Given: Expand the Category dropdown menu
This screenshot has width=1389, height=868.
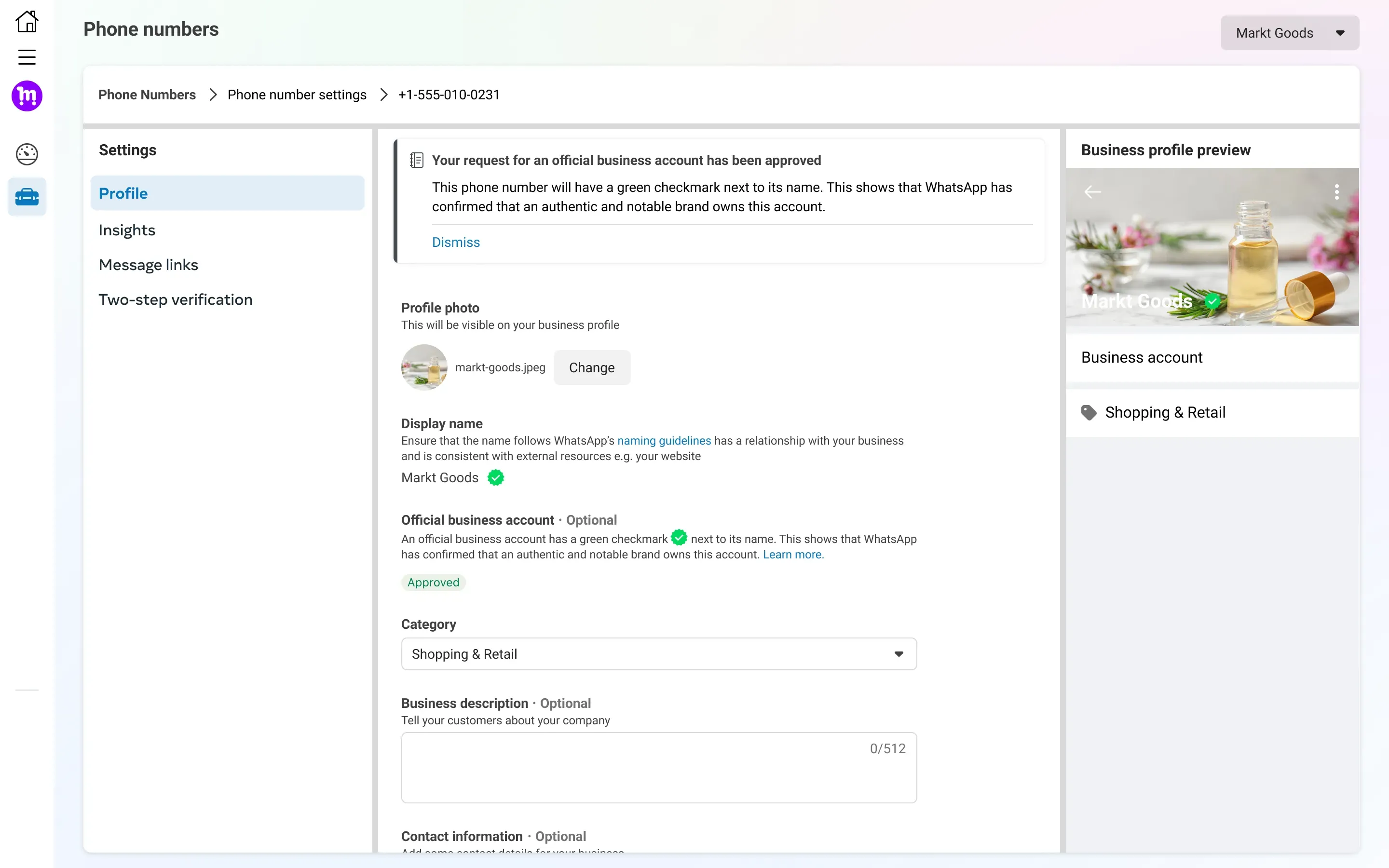Looking at the screenshot, I should point(898,654).
